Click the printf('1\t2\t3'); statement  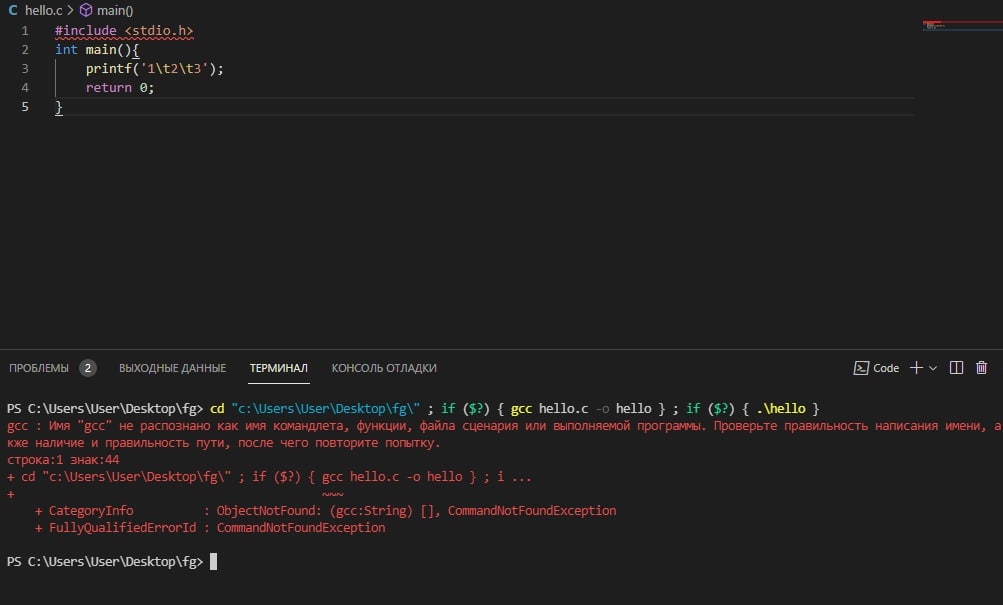click(155, 68)
